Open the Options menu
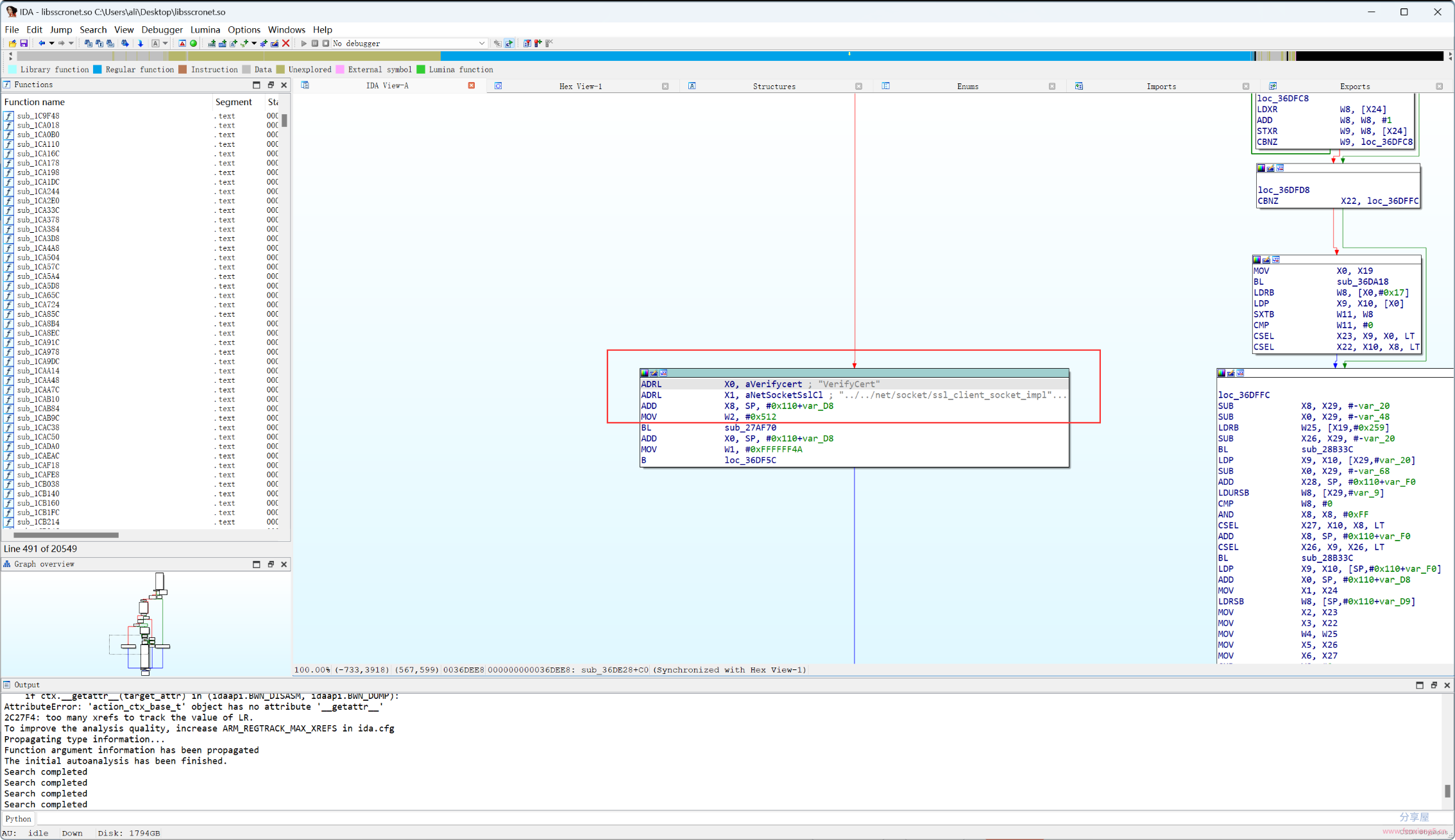 click(x=244, y=29)
